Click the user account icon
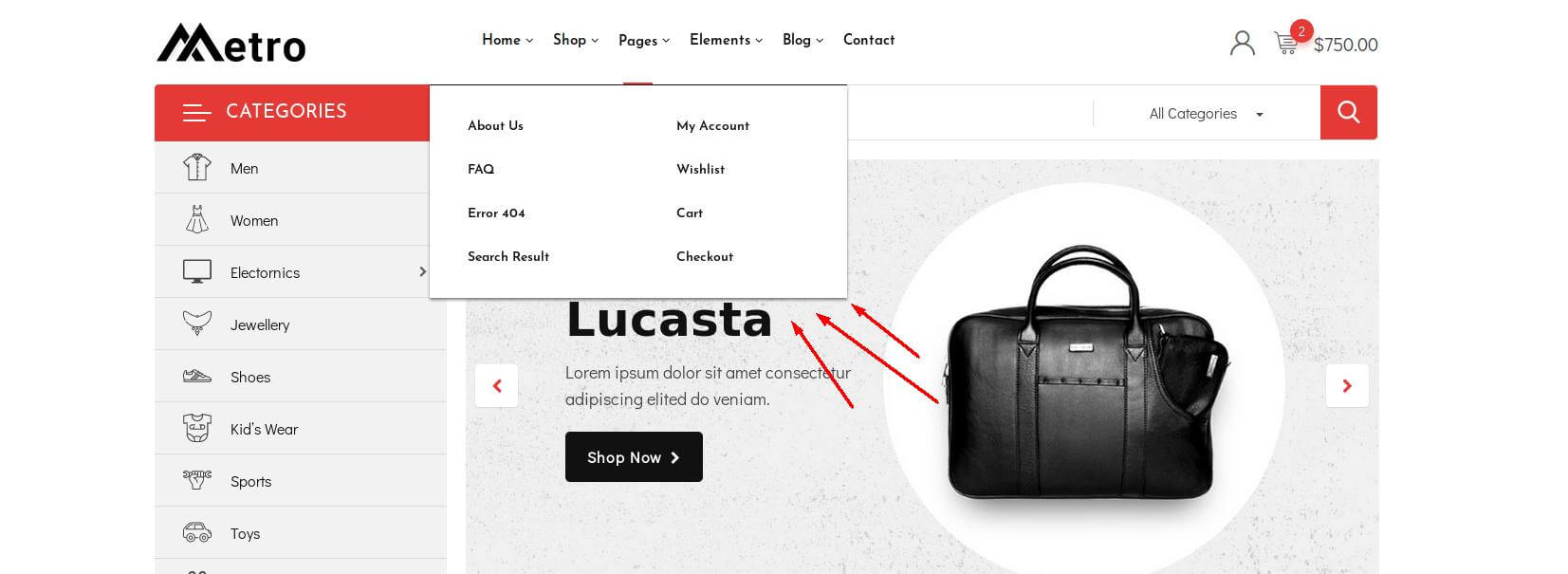Screen dimensions: 1568x574 click(x=1242, y=43)
